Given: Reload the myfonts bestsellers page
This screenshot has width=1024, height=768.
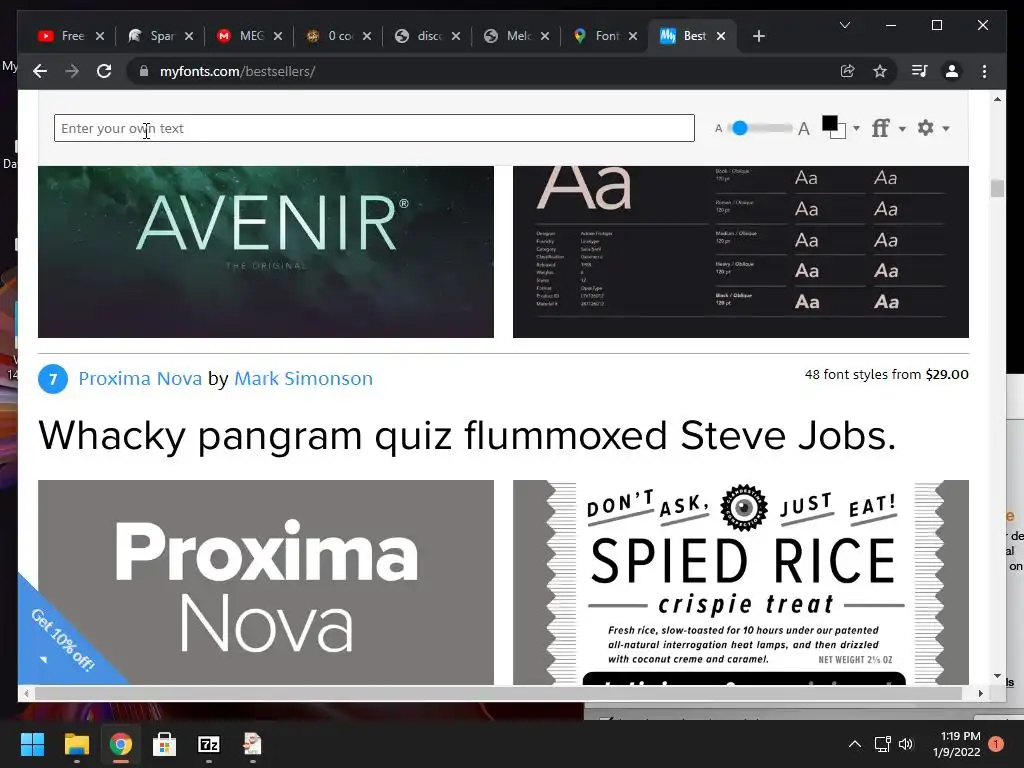Looking at the screenshot, I should [104, 71].
